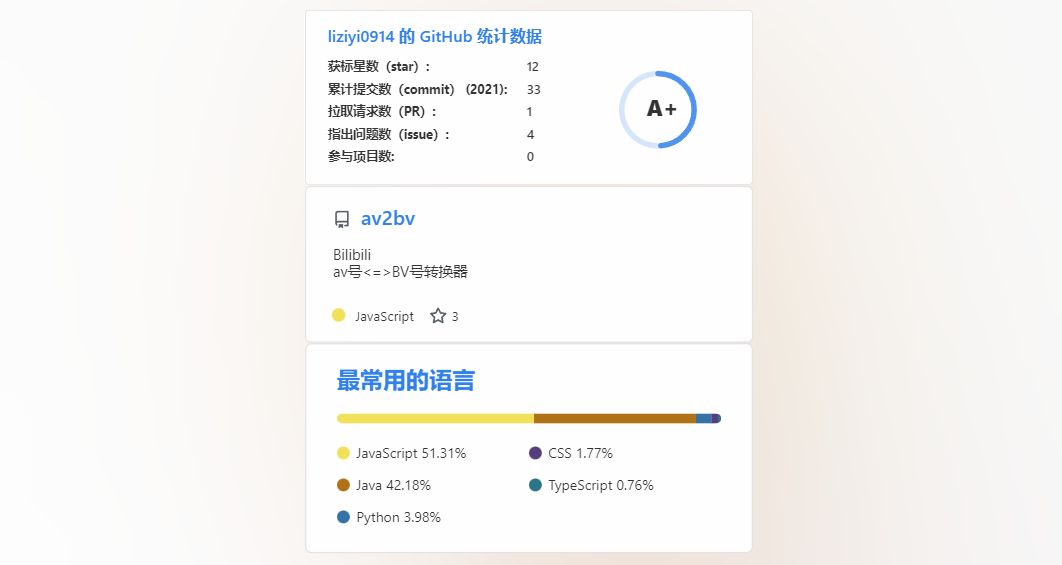Image resolution: width=1062 pixels, height=565 pixels.
Task: Click the A+ rank circle
Action: click(658, 110)
